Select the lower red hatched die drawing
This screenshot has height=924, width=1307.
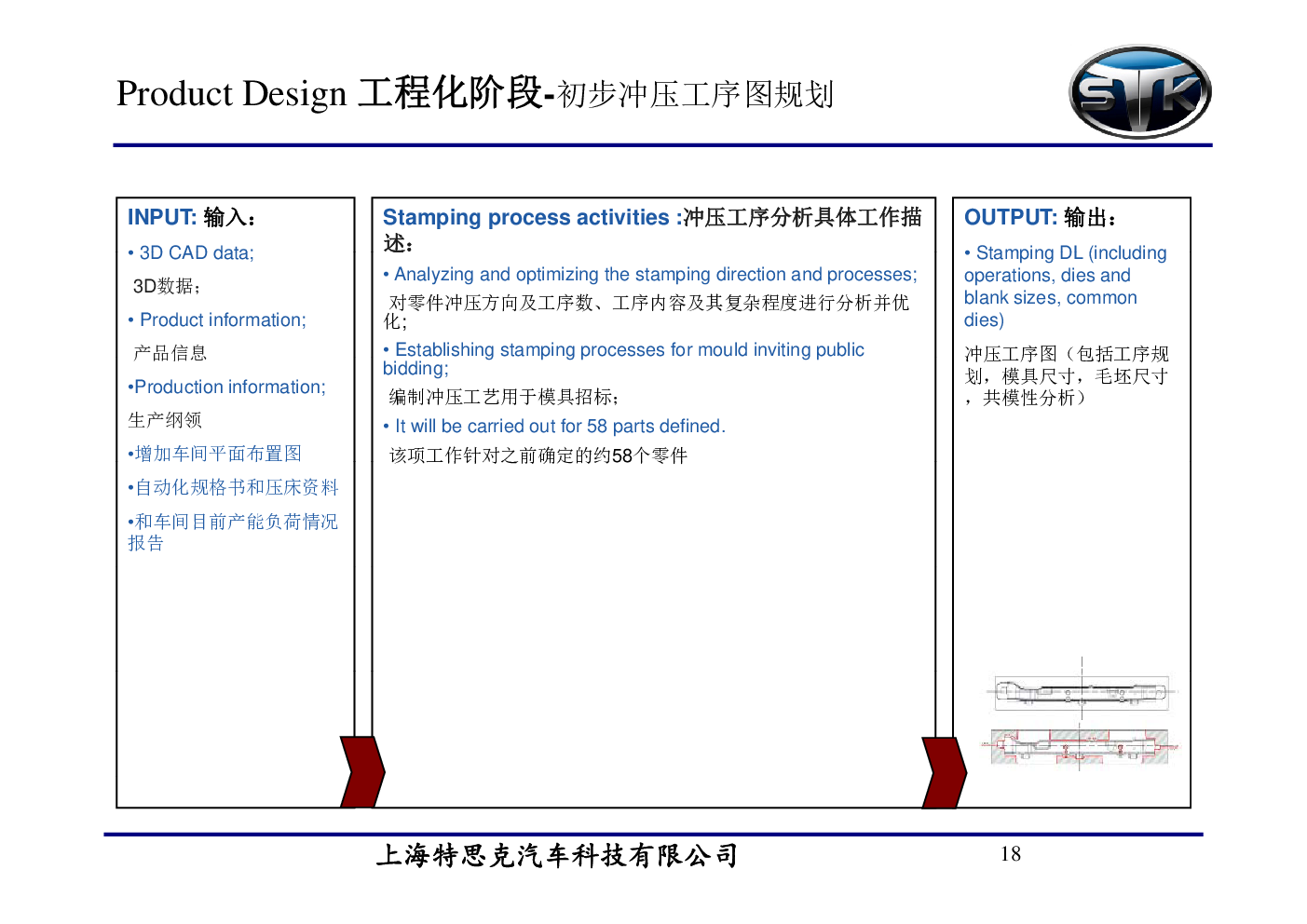pos(1080,747)
